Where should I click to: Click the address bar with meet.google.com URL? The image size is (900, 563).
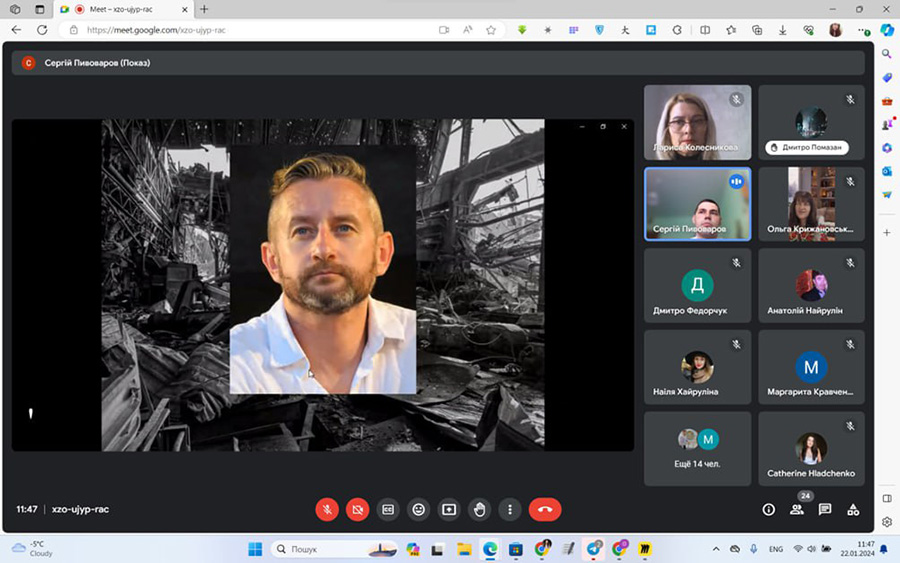click(x=250, y=30)
